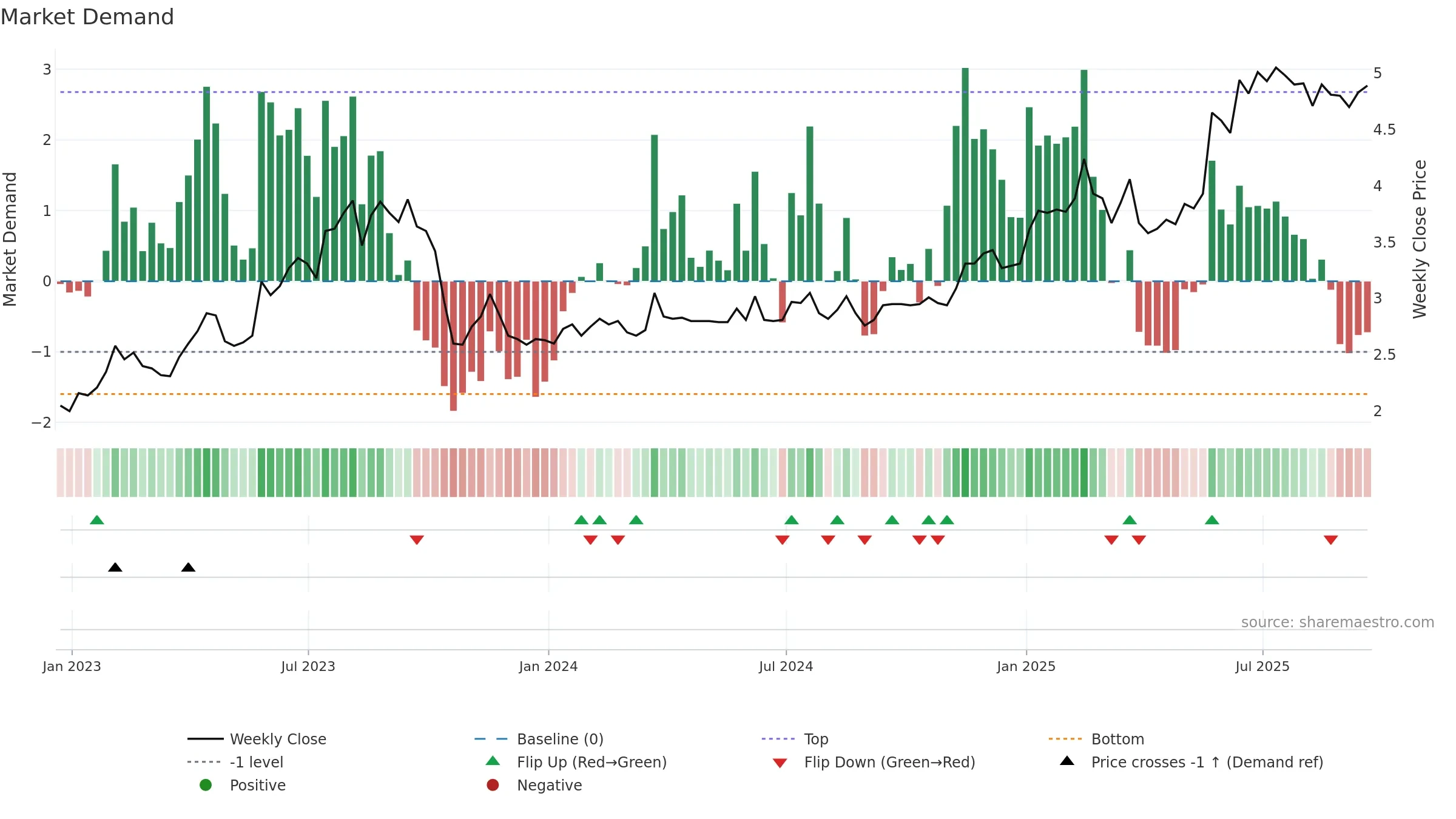Click the left y-axis value 3

pyautogui.click(x=47, y=69)
